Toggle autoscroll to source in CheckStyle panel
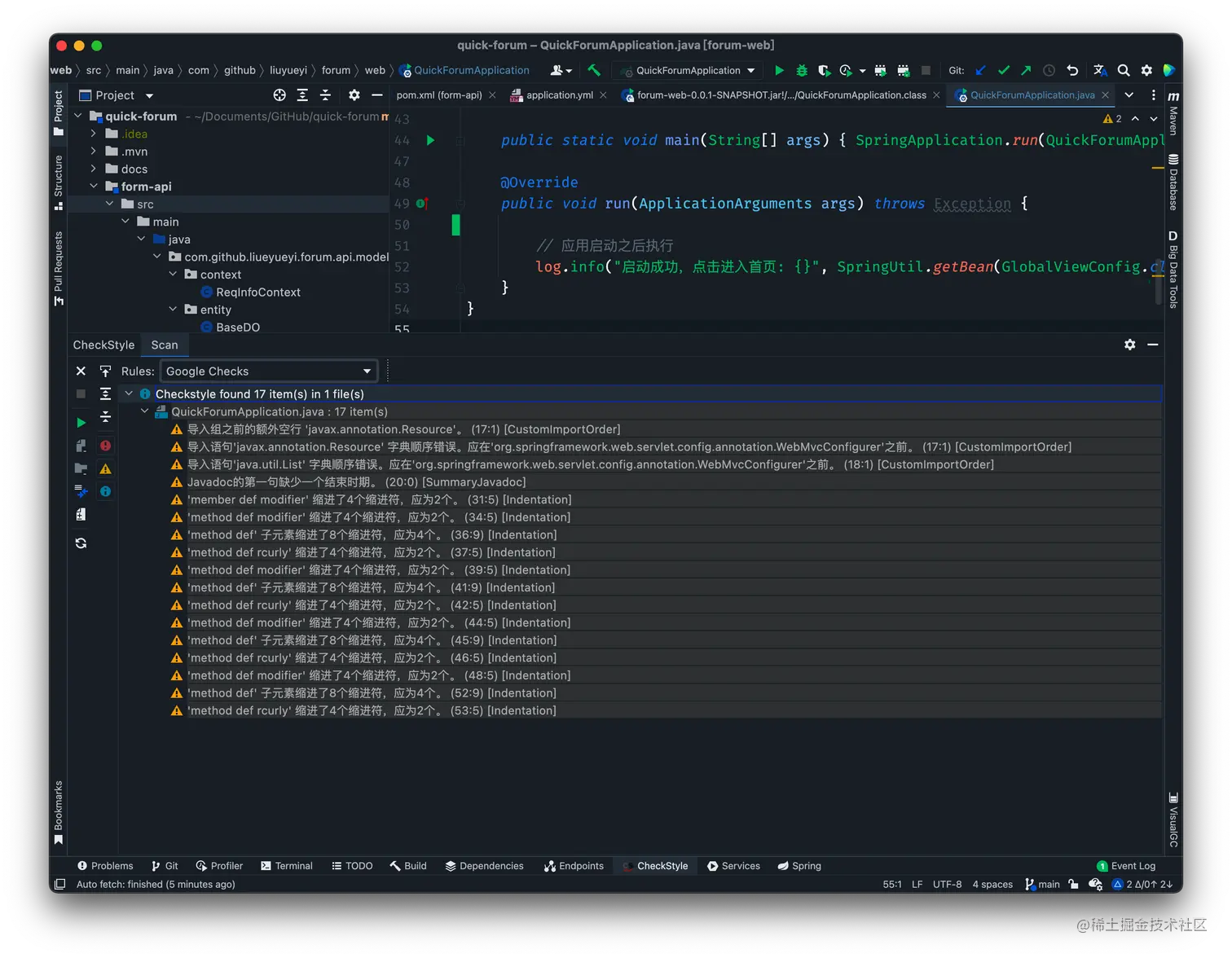This screenshot has width=1232, height=958. tap(105, 371)
